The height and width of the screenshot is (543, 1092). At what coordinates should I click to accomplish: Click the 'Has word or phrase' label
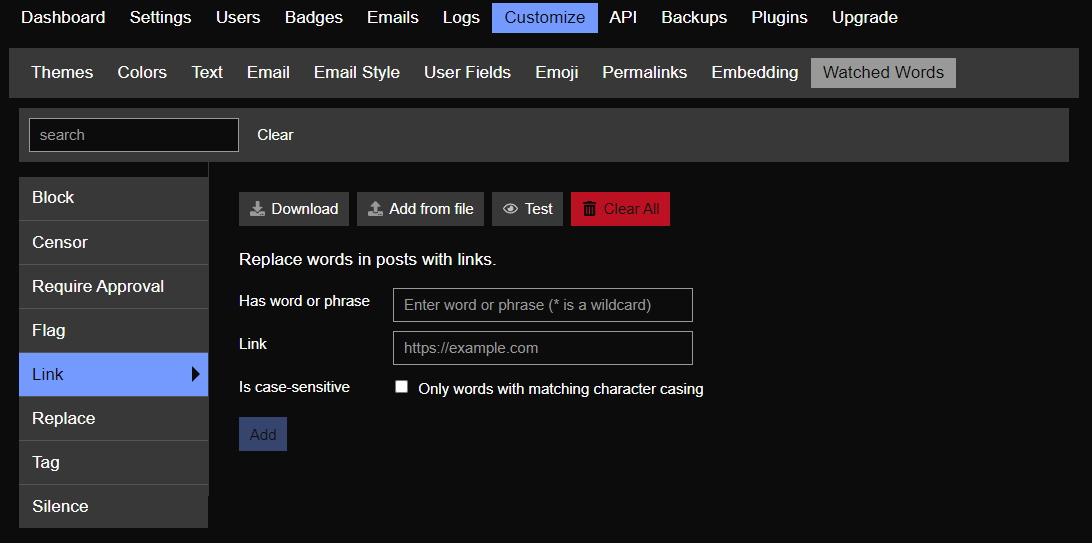point(304,301)
